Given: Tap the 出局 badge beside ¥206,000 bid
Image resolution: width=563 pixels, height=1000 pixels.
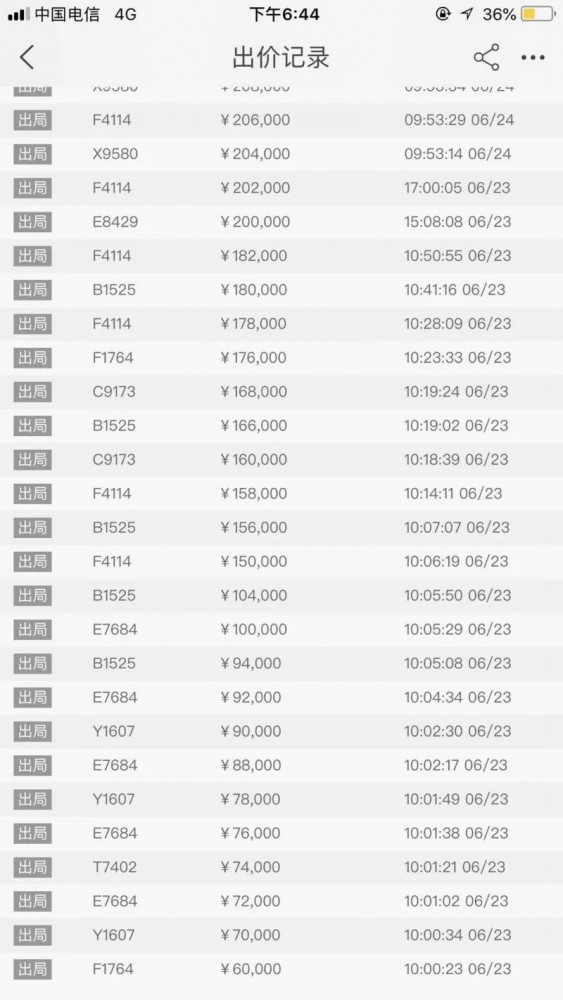Looking at the screenshot, I should [x=33, y=120].
